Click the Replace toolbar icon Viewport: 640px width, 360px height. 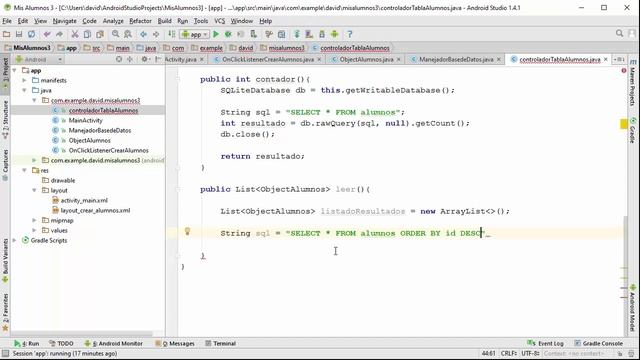(128, 34)
